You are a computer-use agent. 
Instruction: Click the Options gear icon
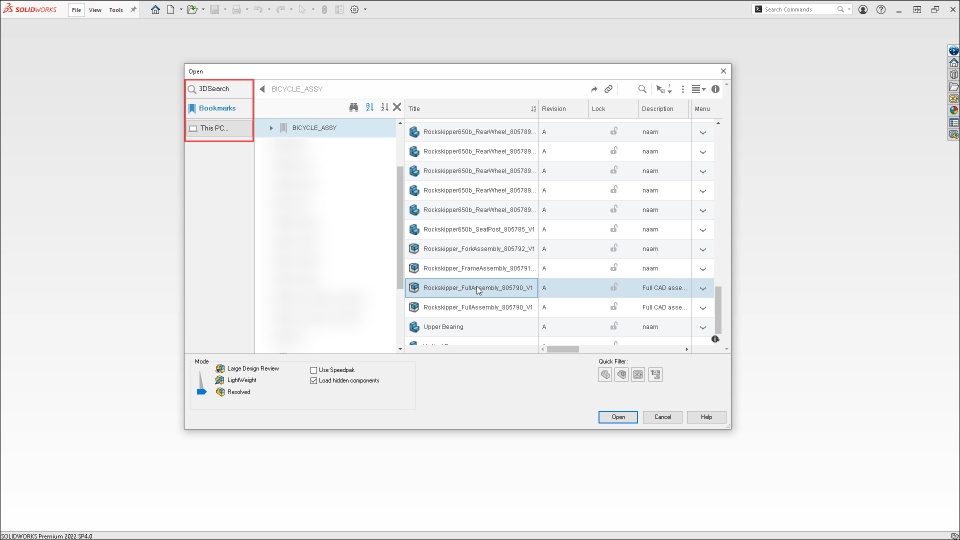354,9
